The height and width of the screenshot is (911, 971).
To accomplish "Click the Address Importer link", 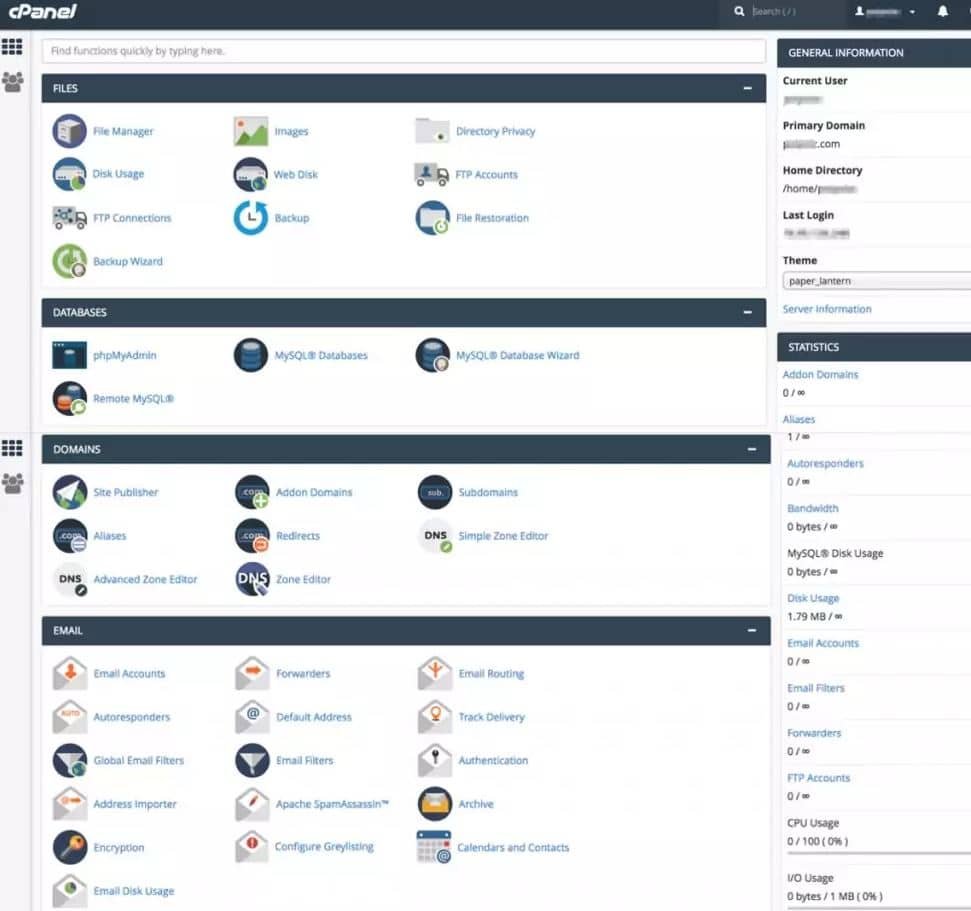I will point(134,804).
